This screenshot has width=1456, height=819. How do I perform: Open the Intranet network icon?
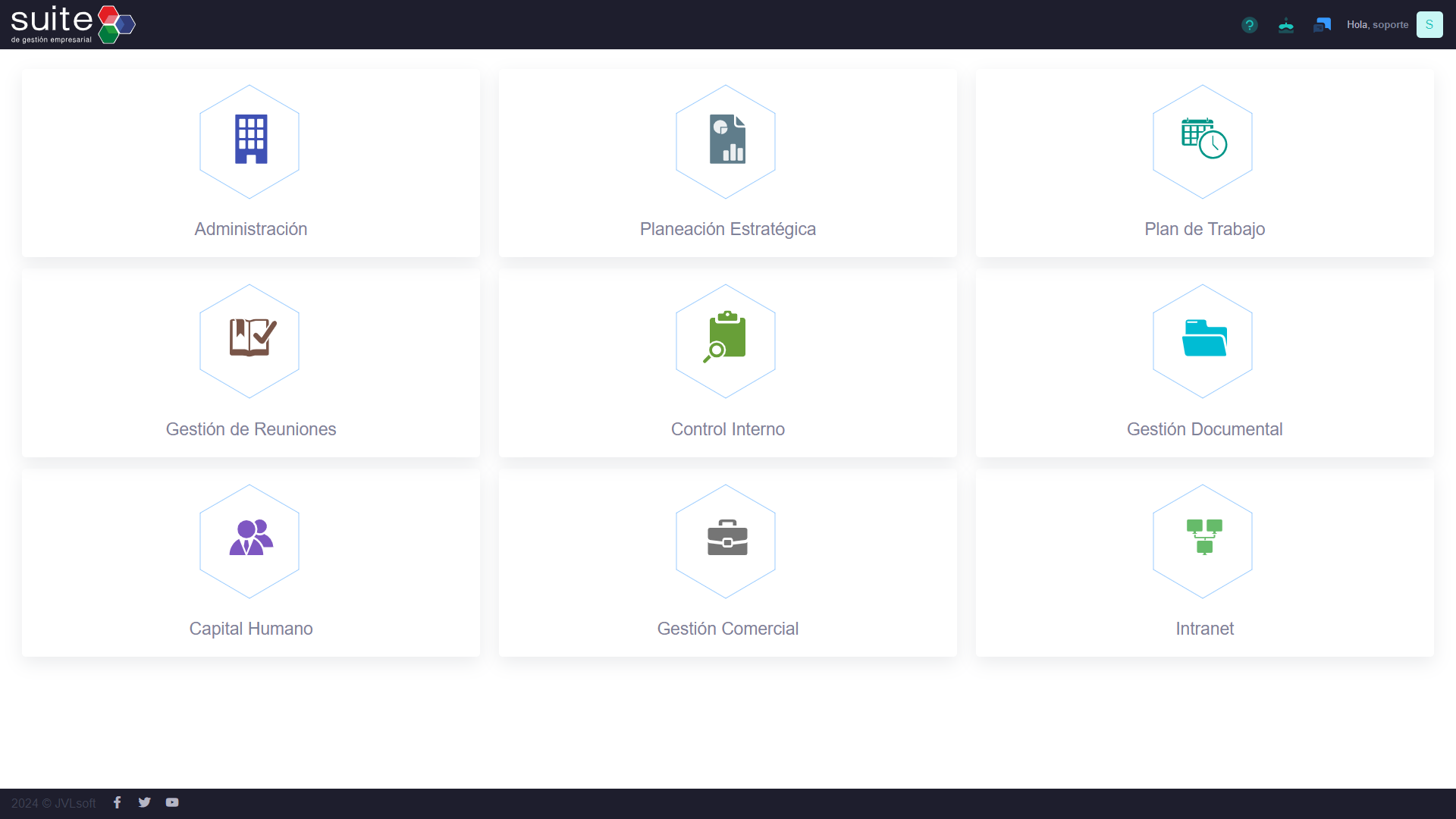[x=1204, y=537]
